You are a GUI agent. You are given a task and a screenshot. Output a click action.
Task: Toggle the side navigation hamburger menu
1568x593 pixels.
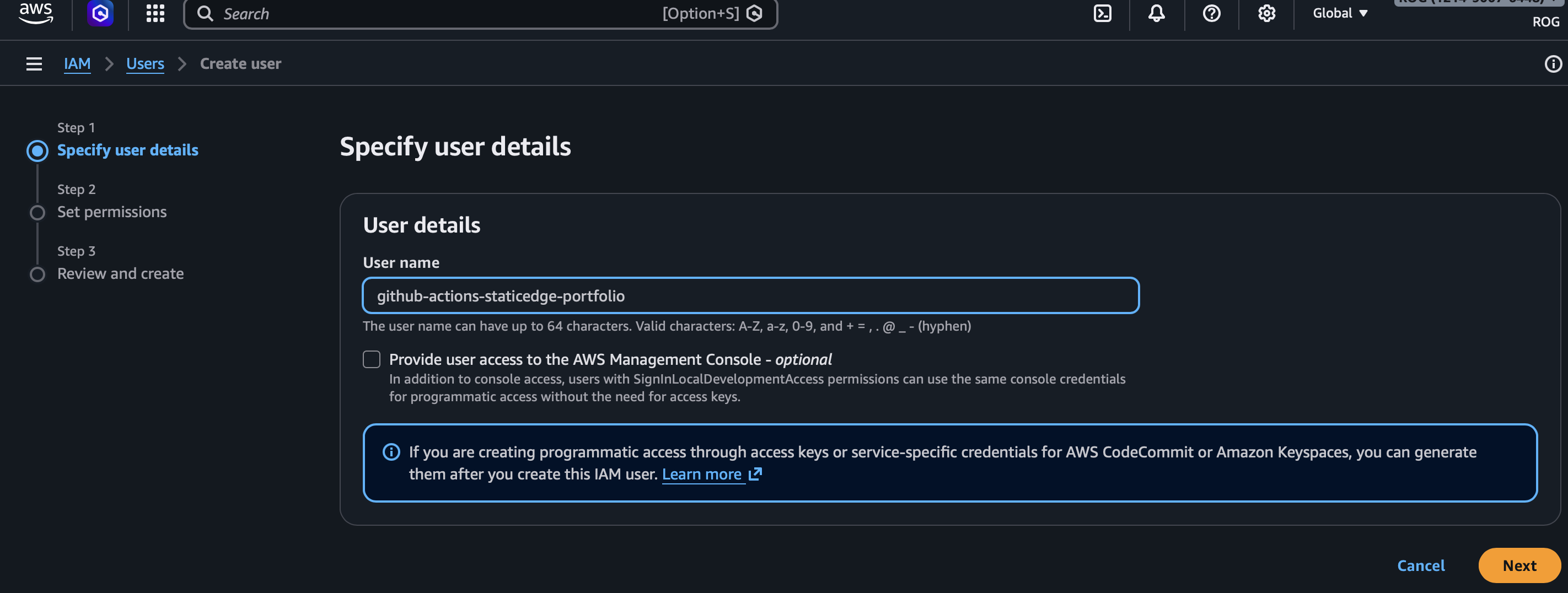(34, 64)
